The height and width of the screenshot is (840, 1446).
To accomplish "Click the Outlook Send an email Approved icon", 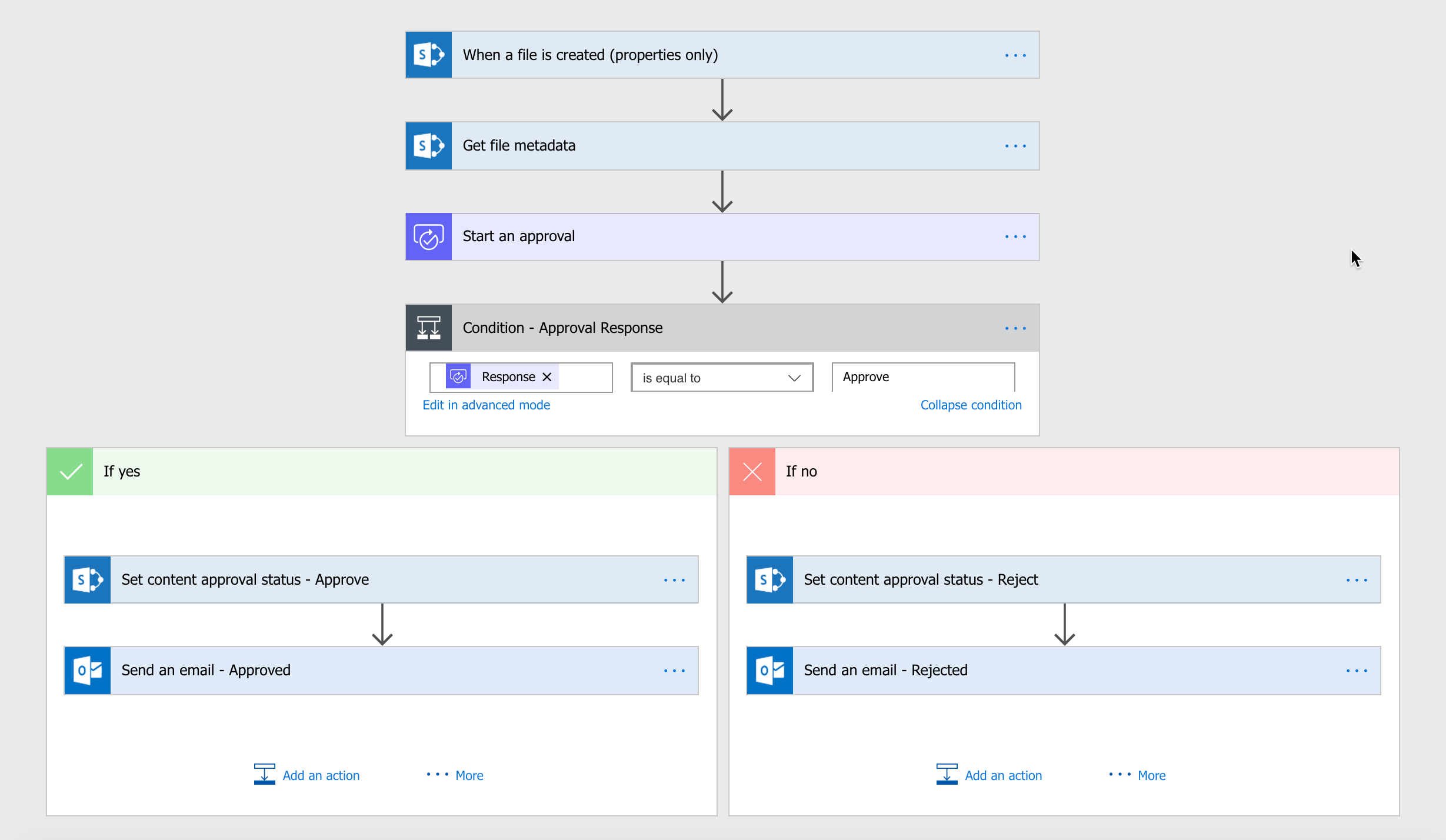I will coord(88,669).
